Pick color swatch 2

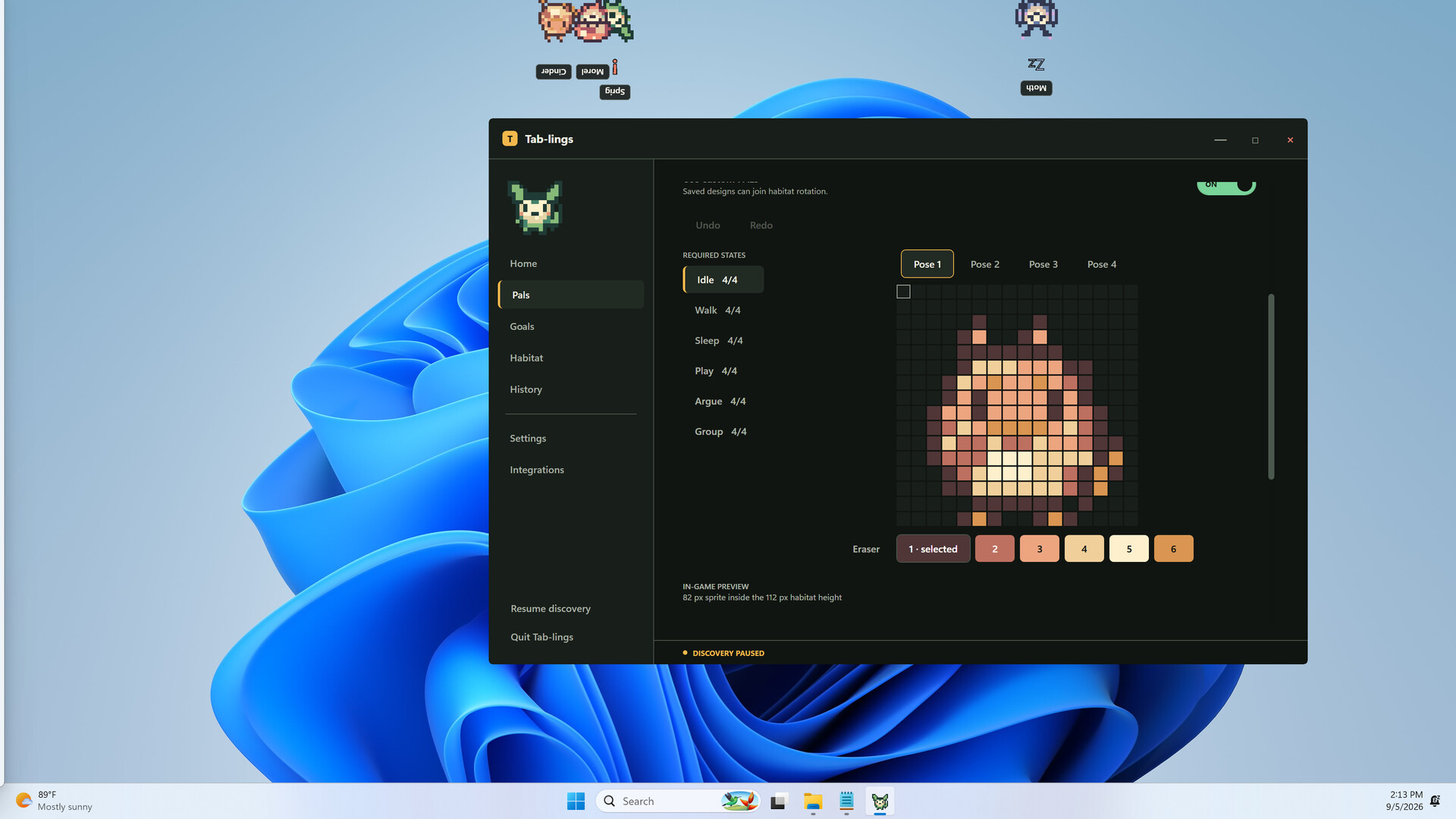point(994,549)
